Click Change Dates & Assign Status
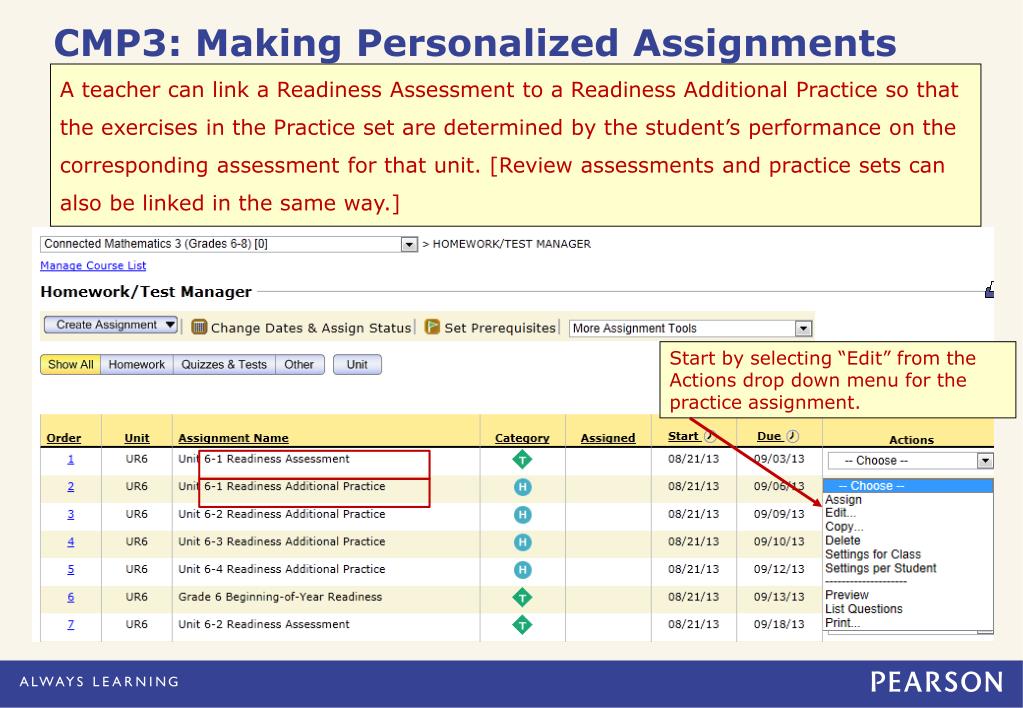This screenshot has width=1023, height=708. pos(311,328)
